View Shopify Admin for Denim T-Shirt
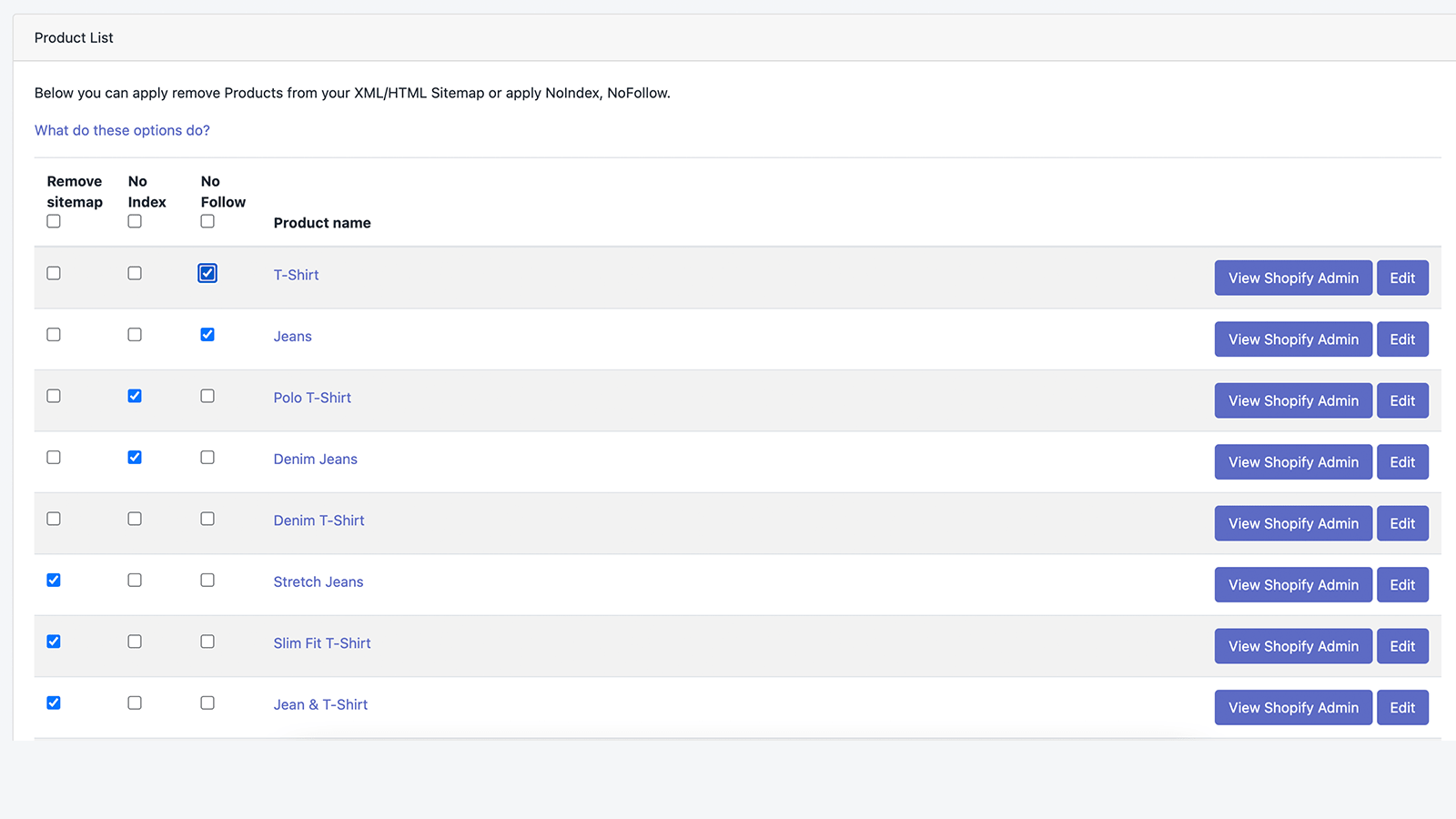This screenshot has height=819, width=1456. 1292,523
